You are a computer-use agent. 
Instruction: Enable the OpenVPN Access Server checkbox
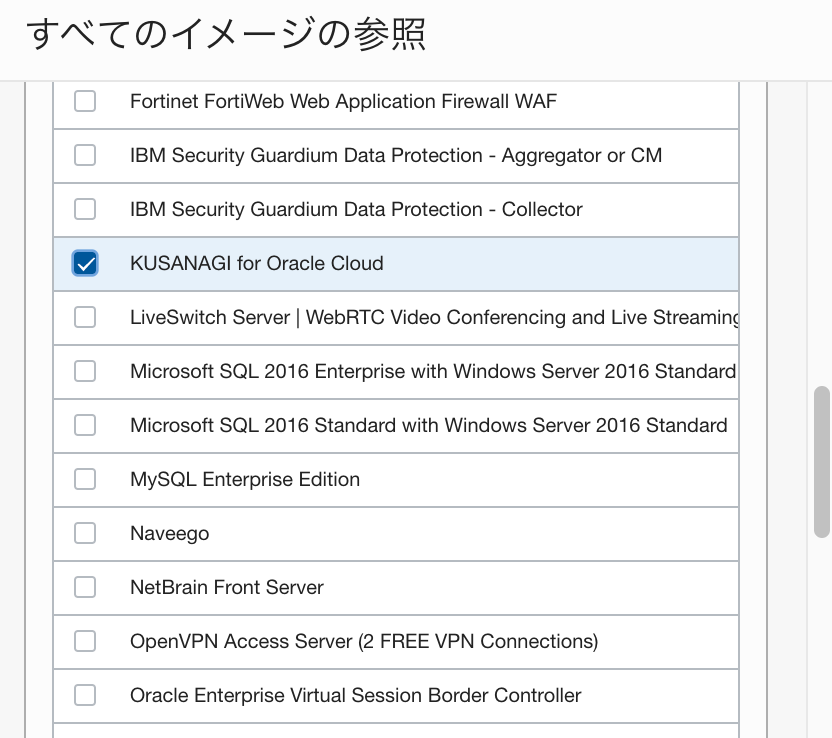click(85, 641)
